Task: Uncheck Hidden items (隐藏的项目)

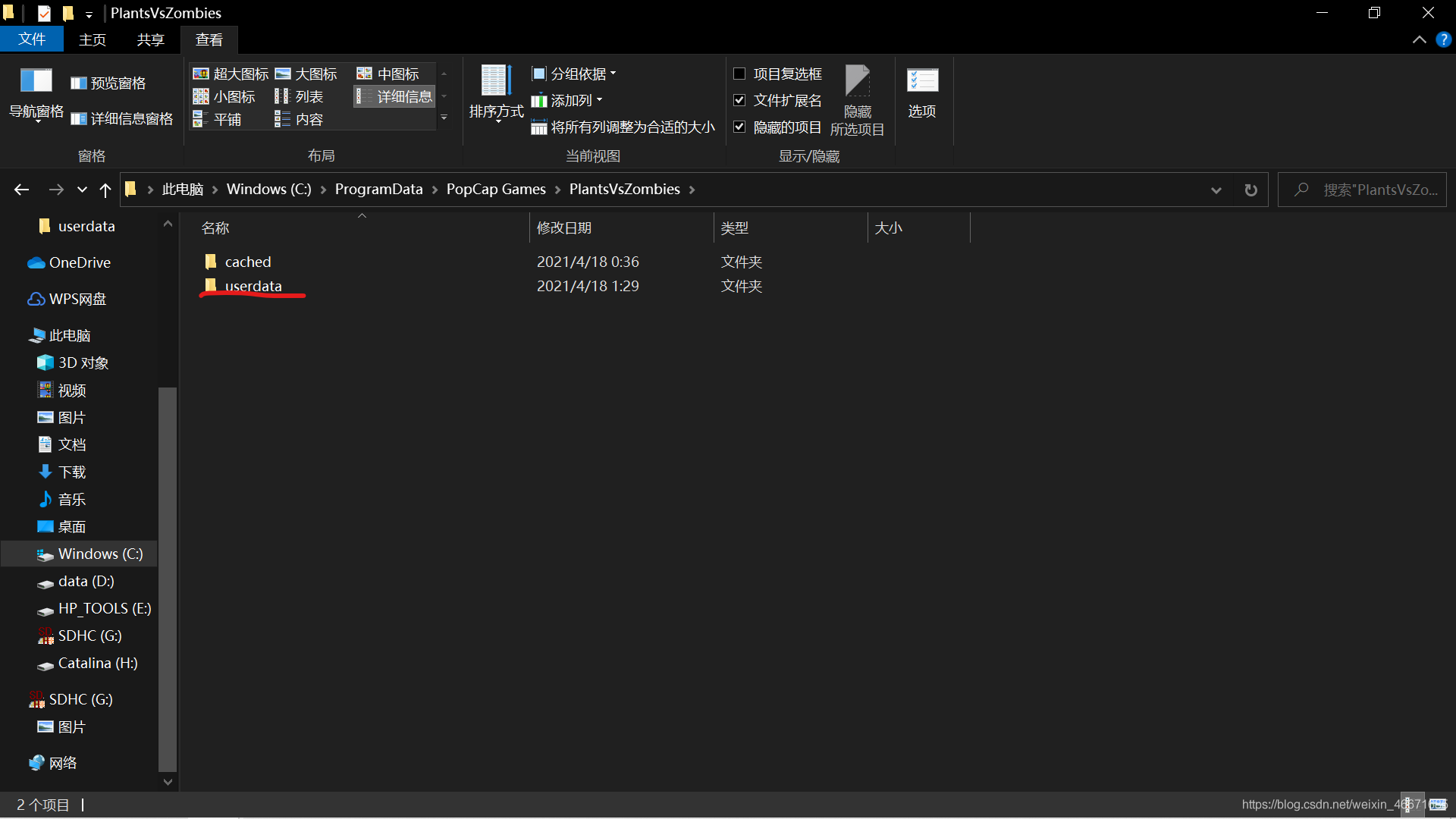Action: pos(777,127)
